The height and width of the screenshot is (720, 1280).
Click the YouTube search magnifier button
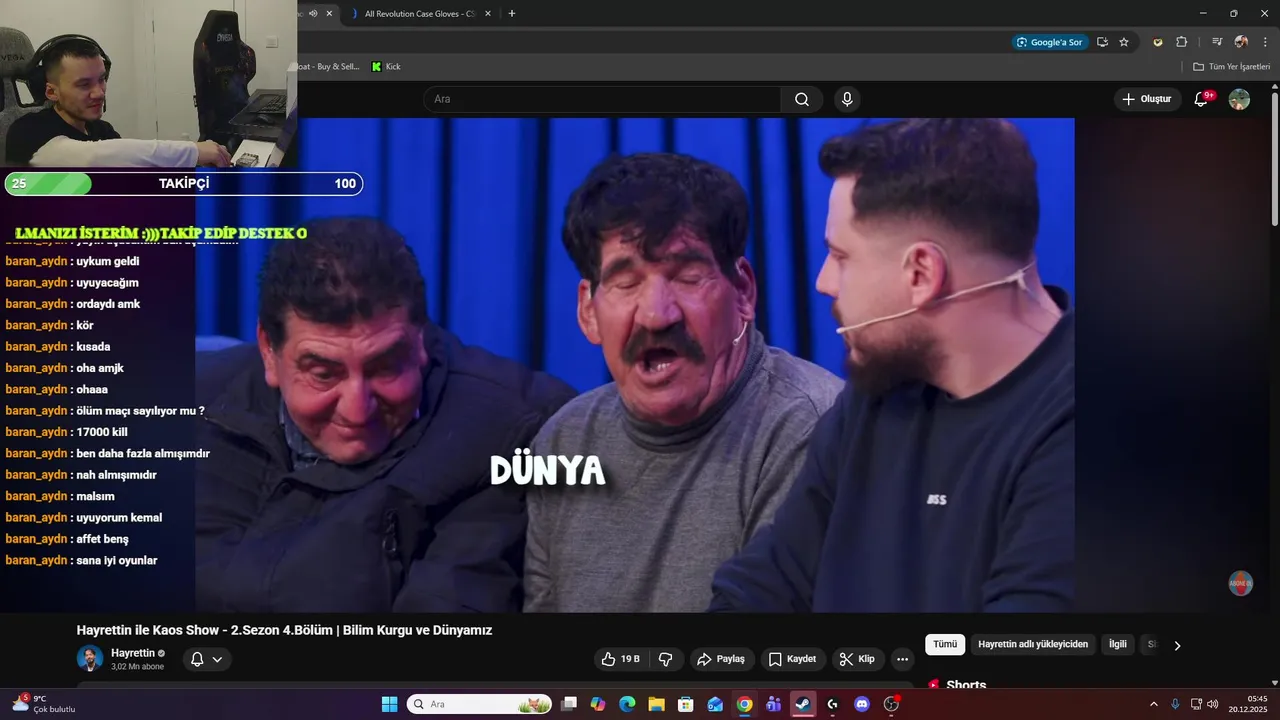tap(802, 99)
